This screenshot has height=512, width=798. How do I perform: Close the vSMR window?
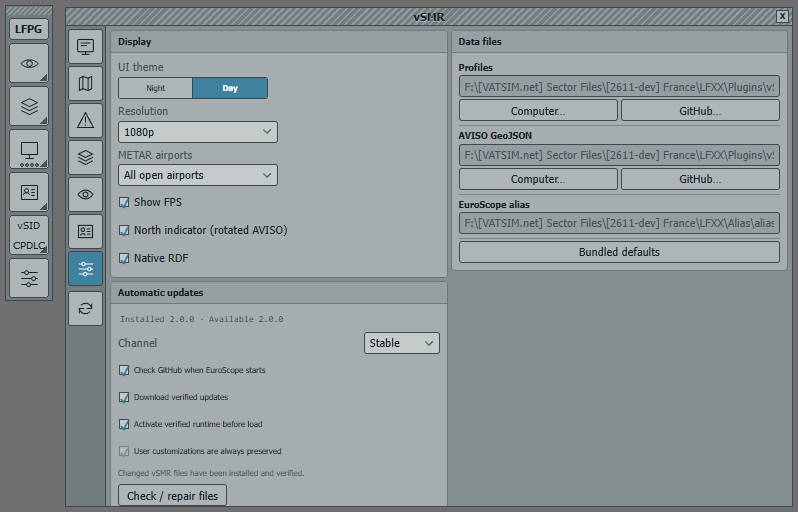point(782,16)
